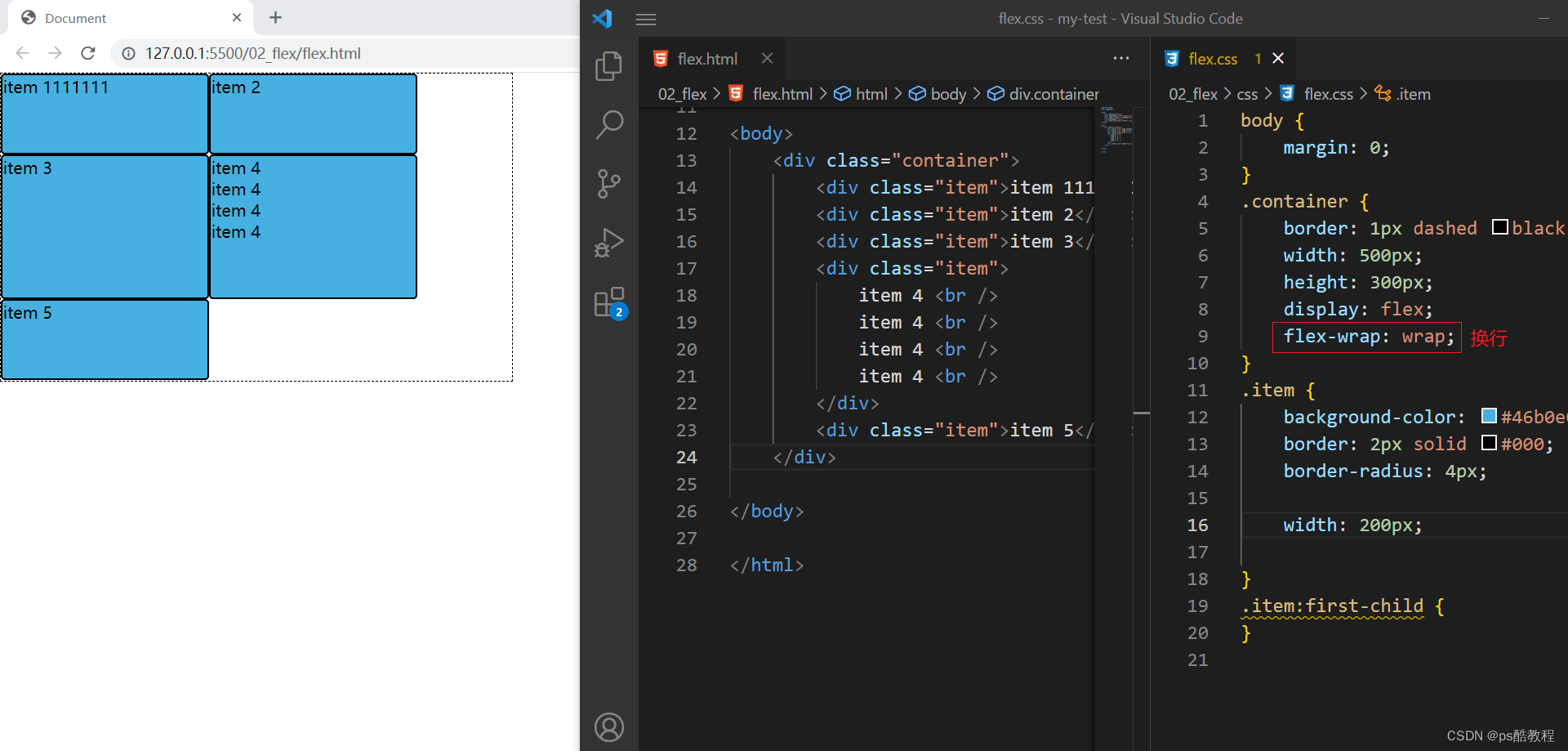
Task: Open a new browser tab
Action: click(275, 17)
